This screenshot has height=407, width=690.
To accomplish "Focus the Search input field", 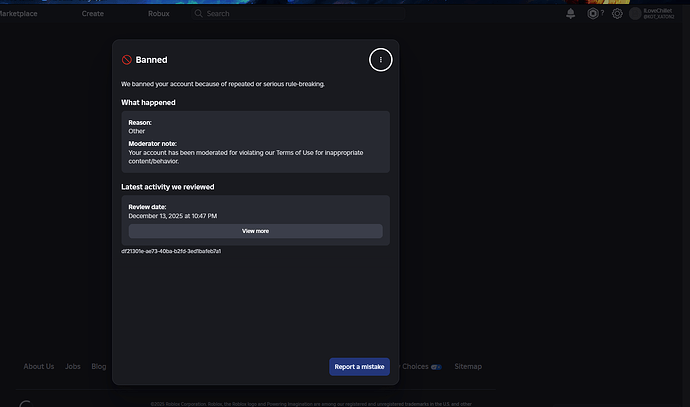I will (298, 14).
